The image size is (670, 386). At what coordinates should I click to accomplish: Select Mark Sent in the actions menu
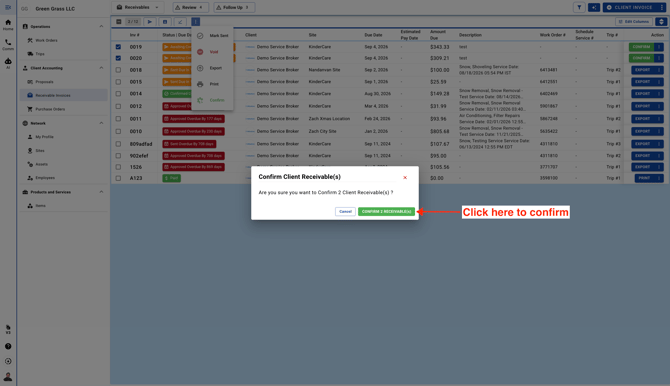(213, 36)
